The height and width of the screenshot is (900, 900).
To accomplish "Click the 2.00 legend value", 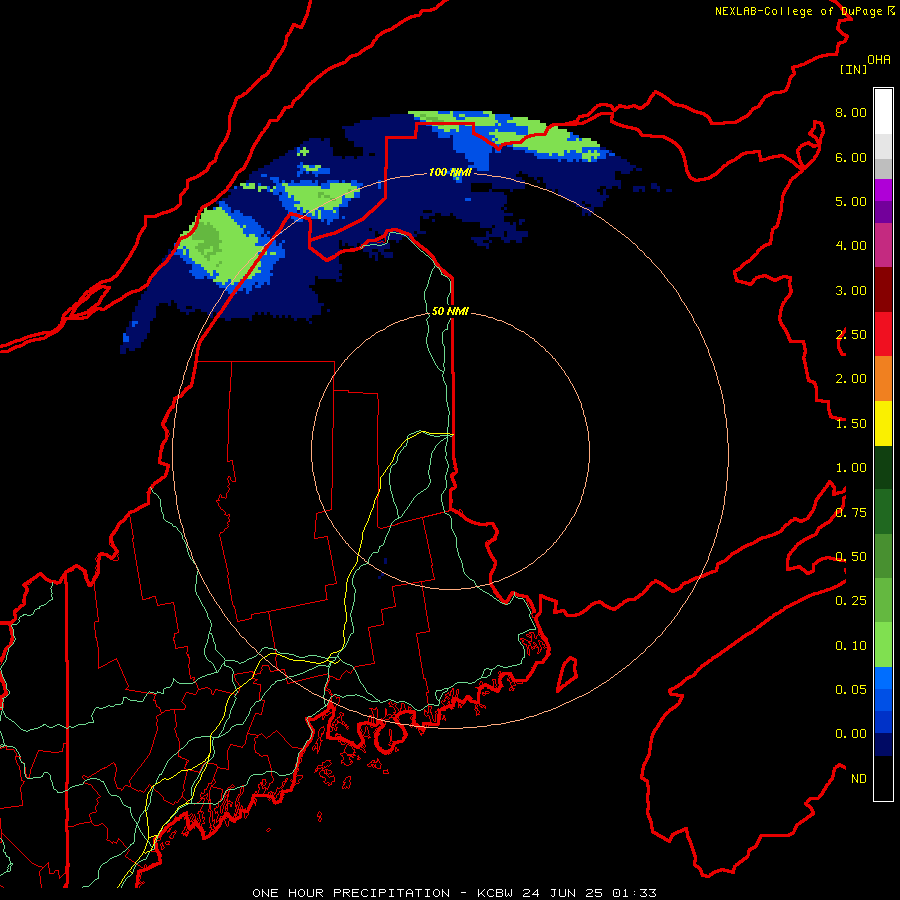I will click(x=851, y=379).
